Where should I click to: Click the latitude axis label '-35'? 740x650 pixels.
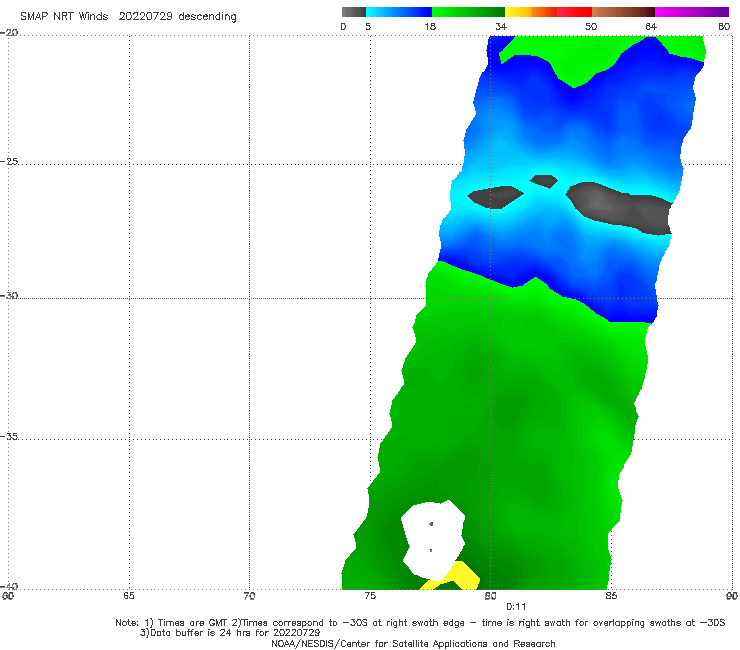tap(10, 436)
